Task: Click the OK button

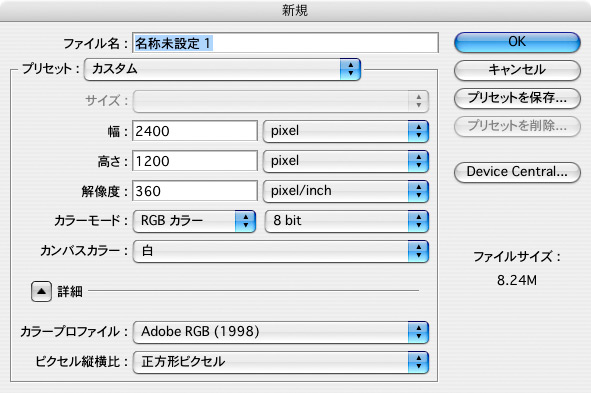Action: pos(517,42)
